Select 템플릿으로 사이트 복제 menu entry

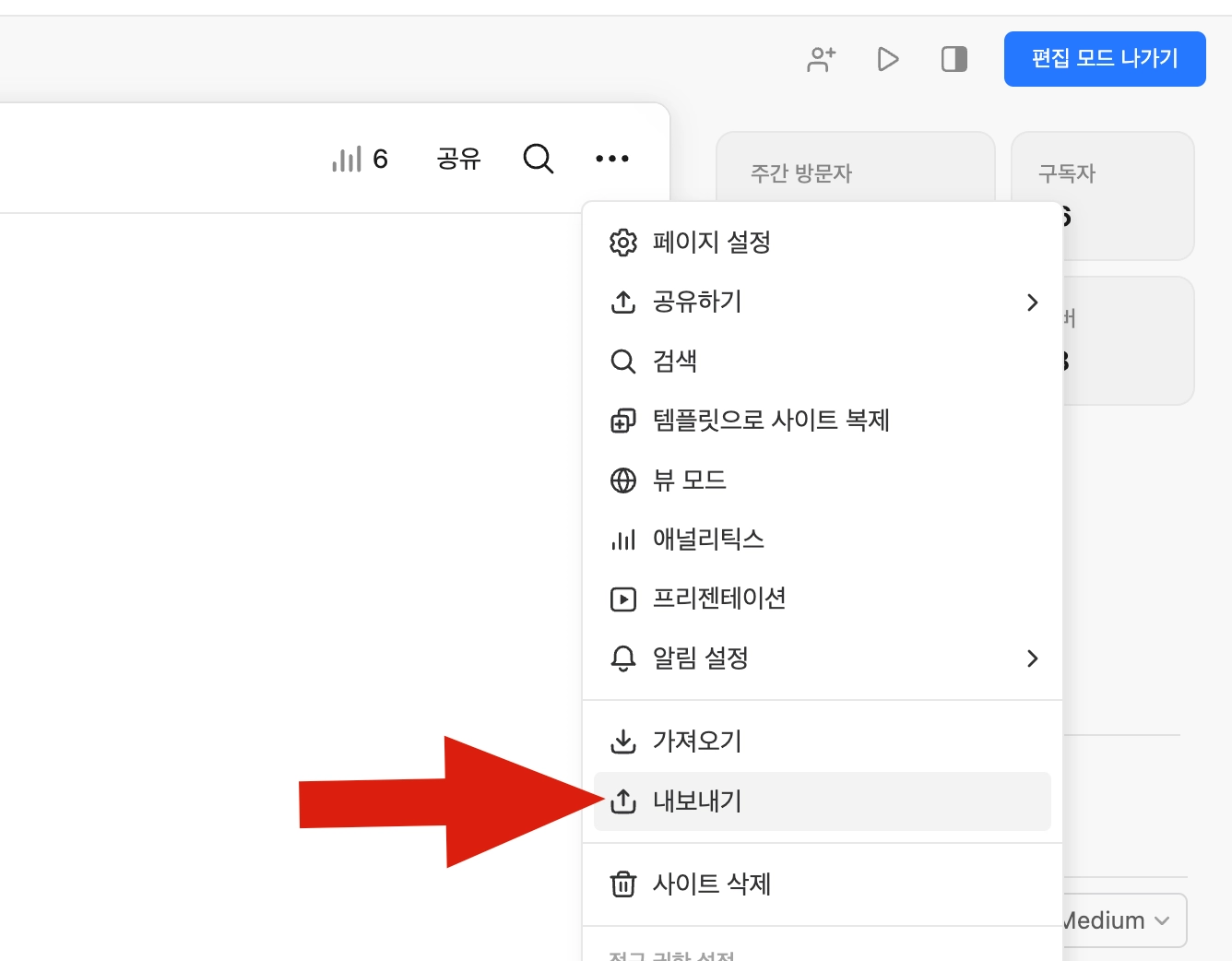(x=771, y=421)
